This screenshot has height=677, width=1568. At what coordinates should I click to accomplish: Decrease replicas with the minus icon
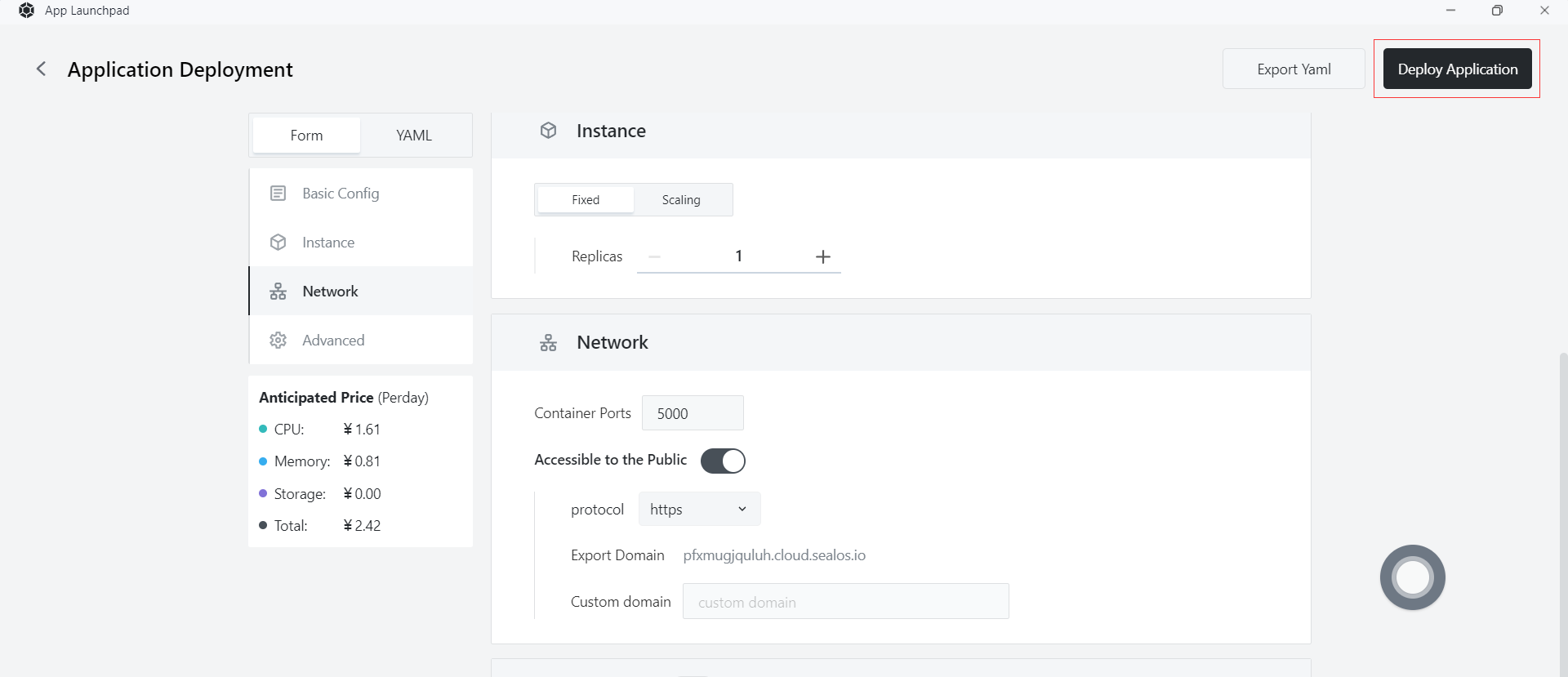click(654, 257)
